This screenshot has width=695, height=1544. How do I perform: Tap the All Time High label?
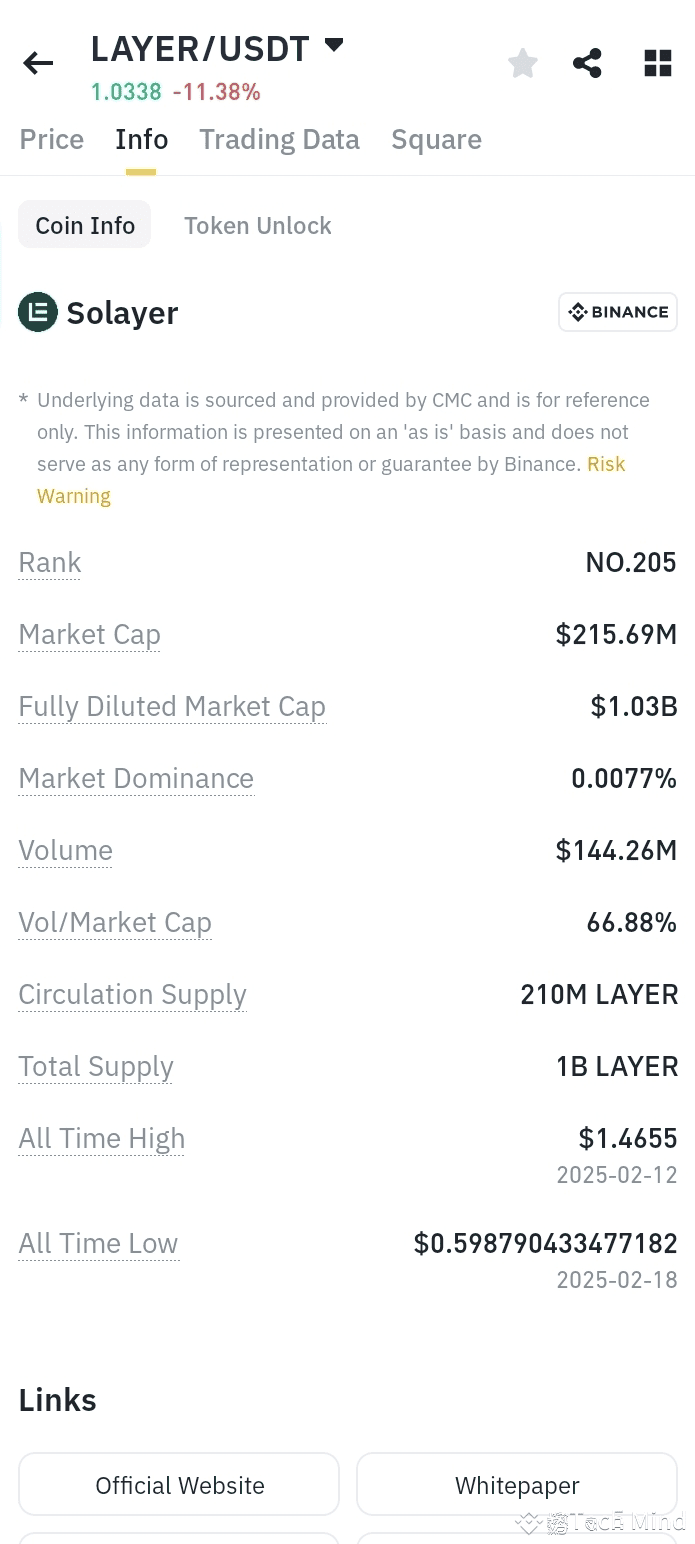[101, 1138]
